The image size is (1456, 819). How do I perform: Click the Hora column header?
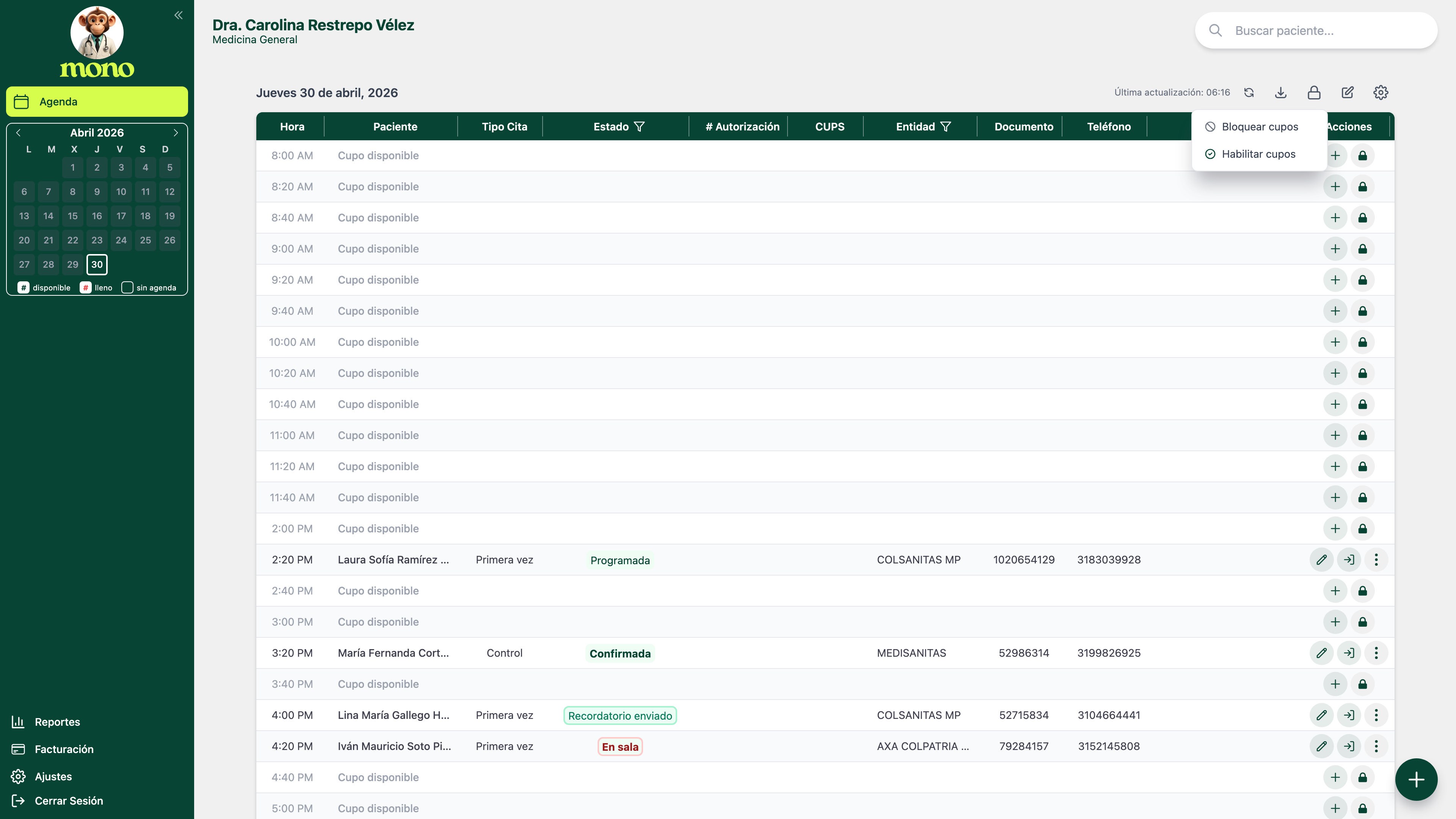pos(292,127)
